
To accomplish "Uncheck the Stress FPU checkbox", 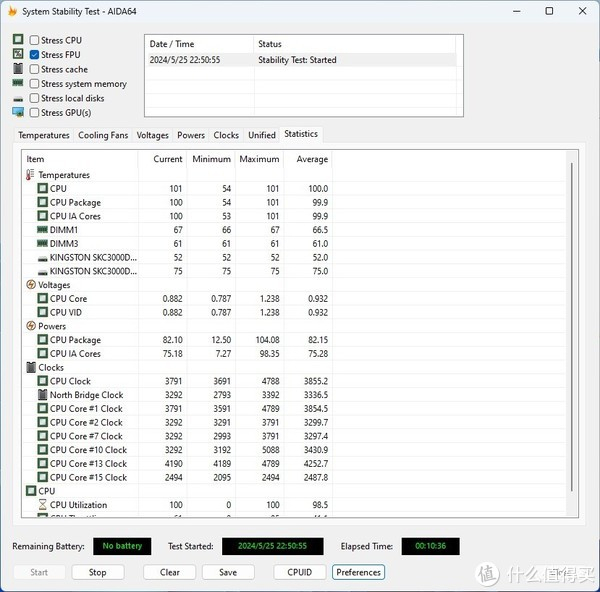I will tap(34, 55).
